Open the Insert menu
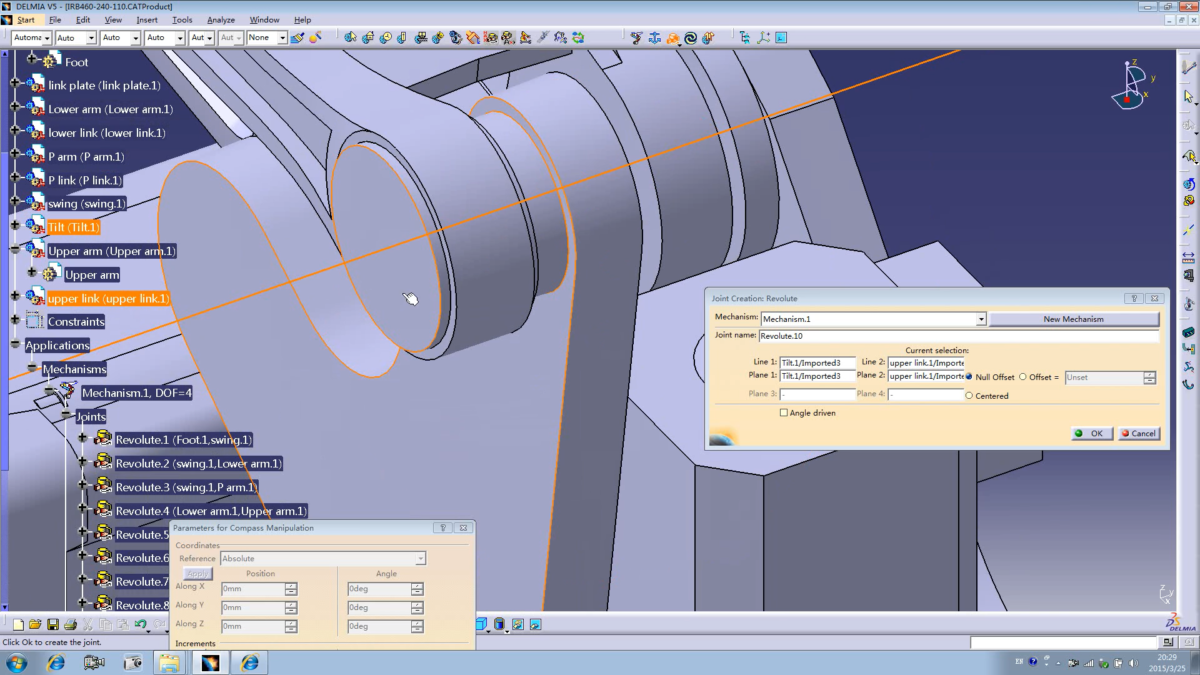This screenshot has width=1200, height=675. (x=147, y=19)
